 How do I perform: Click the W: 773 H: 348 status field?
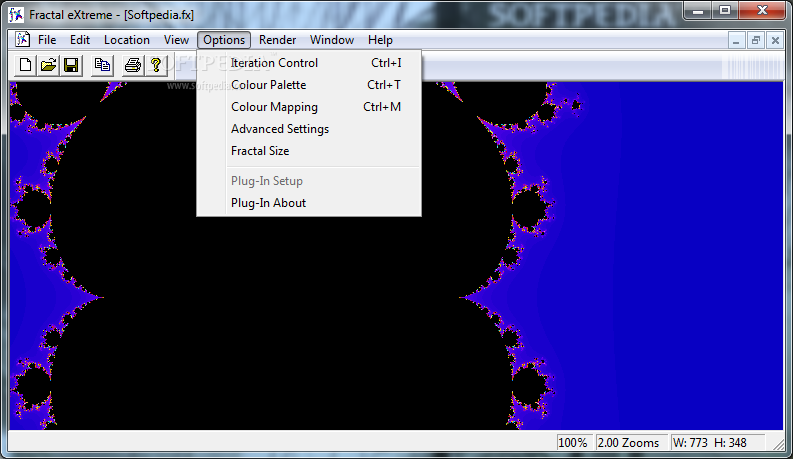pyautogui.click(x=717, y=443)
